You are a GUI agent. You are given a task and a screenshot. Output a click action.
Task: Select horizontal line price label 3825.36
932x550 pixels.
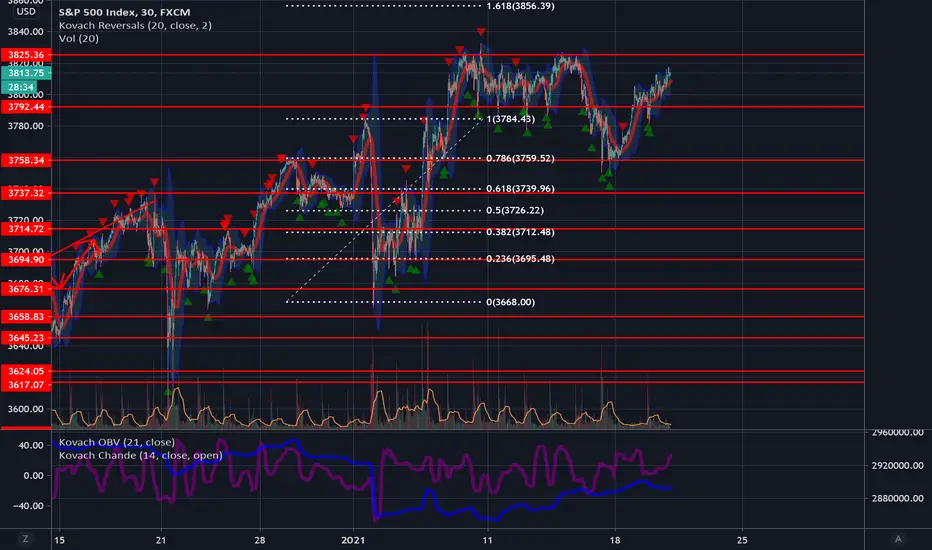click(26, 55)
